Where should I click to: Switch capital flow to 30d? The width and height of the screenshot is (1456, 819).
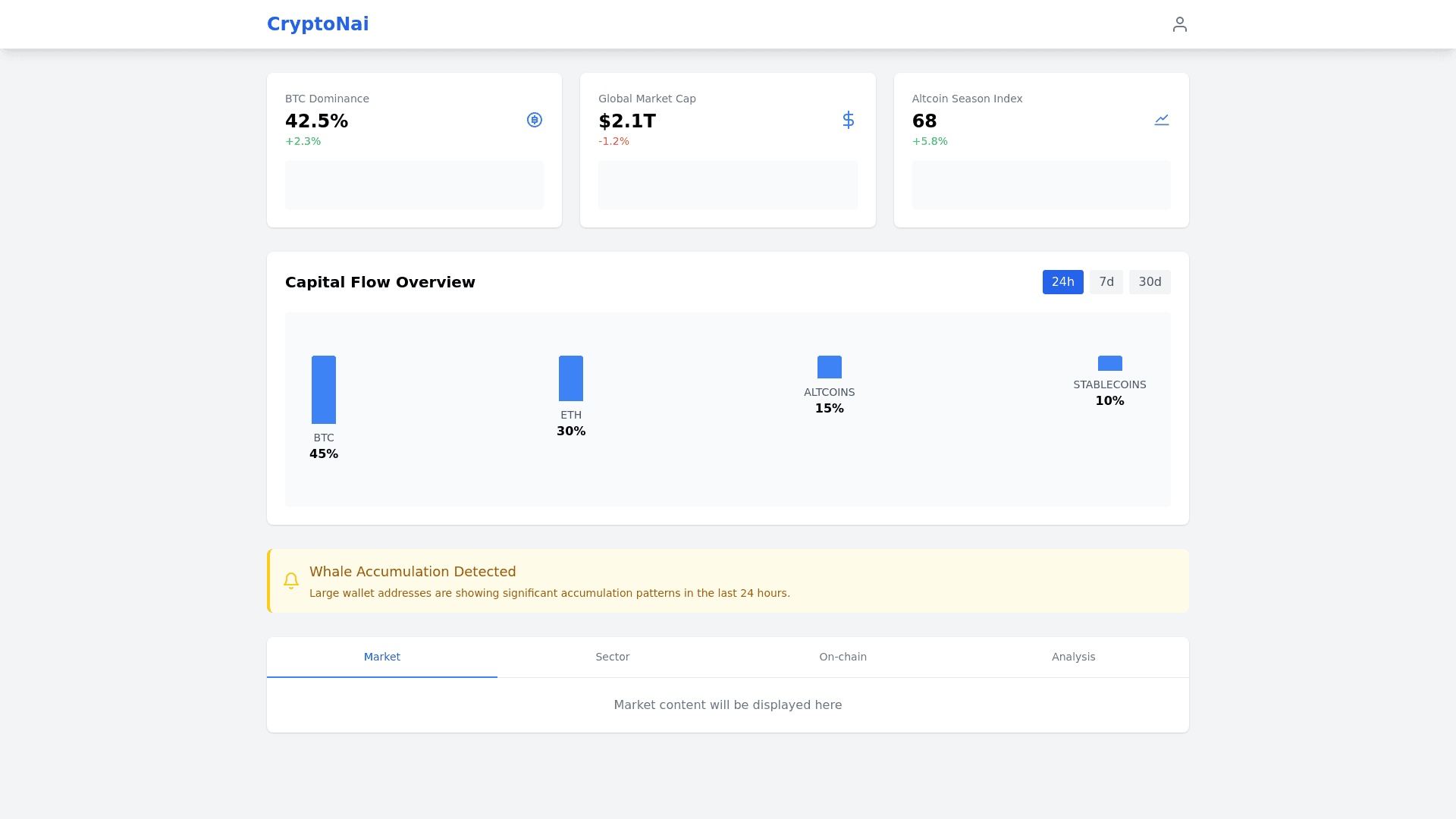click(1149, 282)
